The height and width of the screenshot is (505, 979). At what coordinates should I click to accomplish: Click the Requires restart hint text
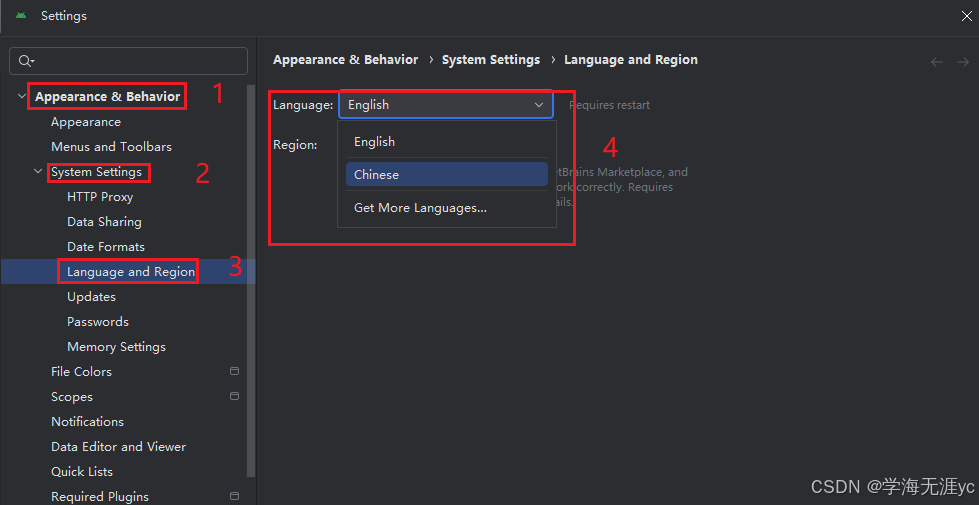tap(609, 105)
